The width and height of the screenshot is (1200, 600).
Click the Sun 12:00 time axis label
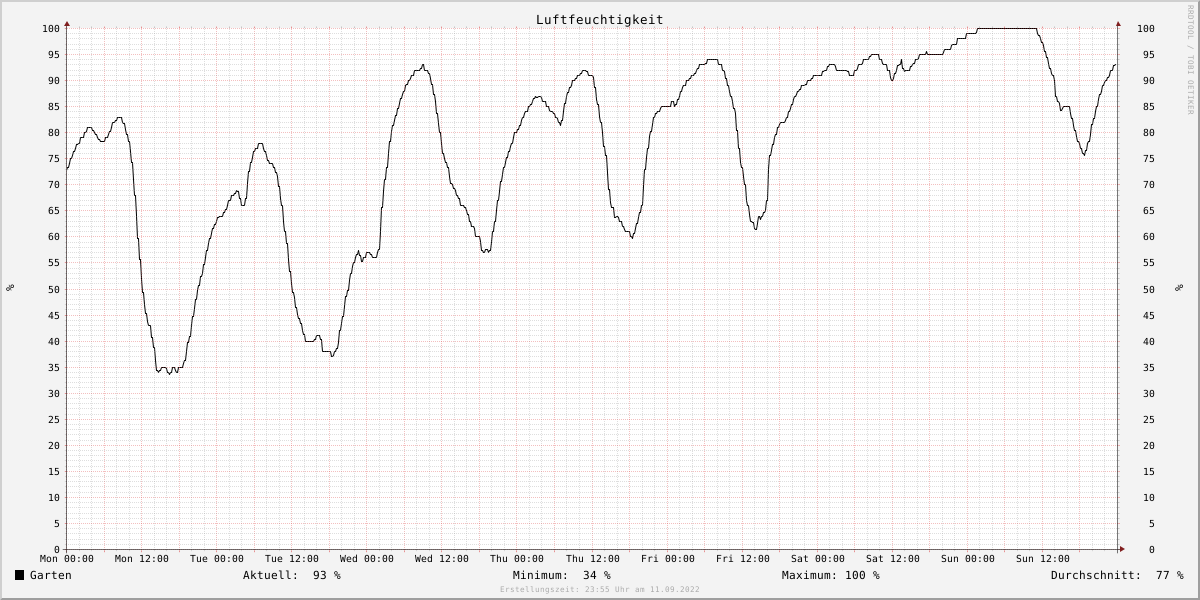pos(1043,559)
